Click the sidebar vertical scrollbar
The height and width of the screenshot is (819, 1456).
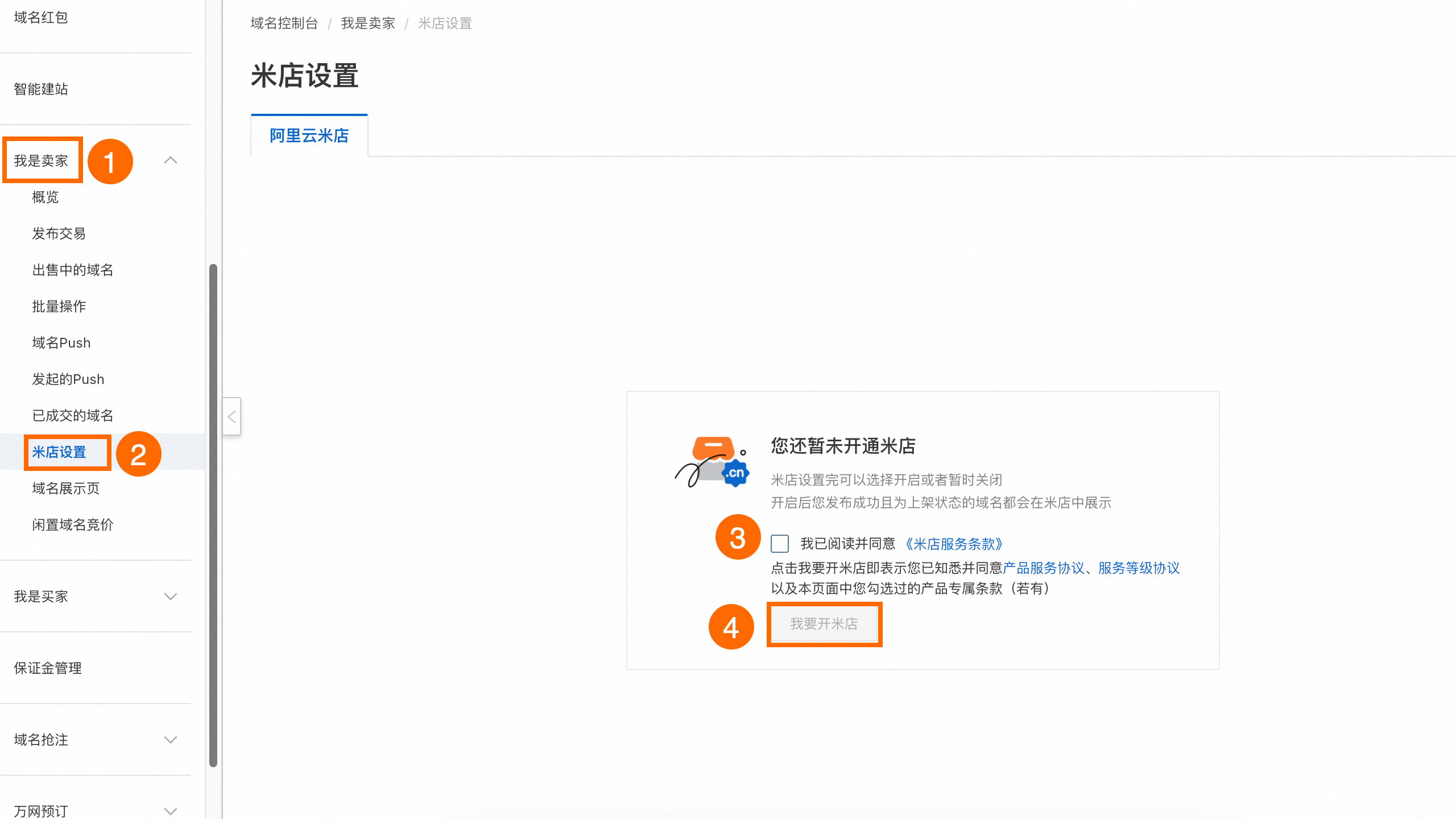(x=213, y=515)
